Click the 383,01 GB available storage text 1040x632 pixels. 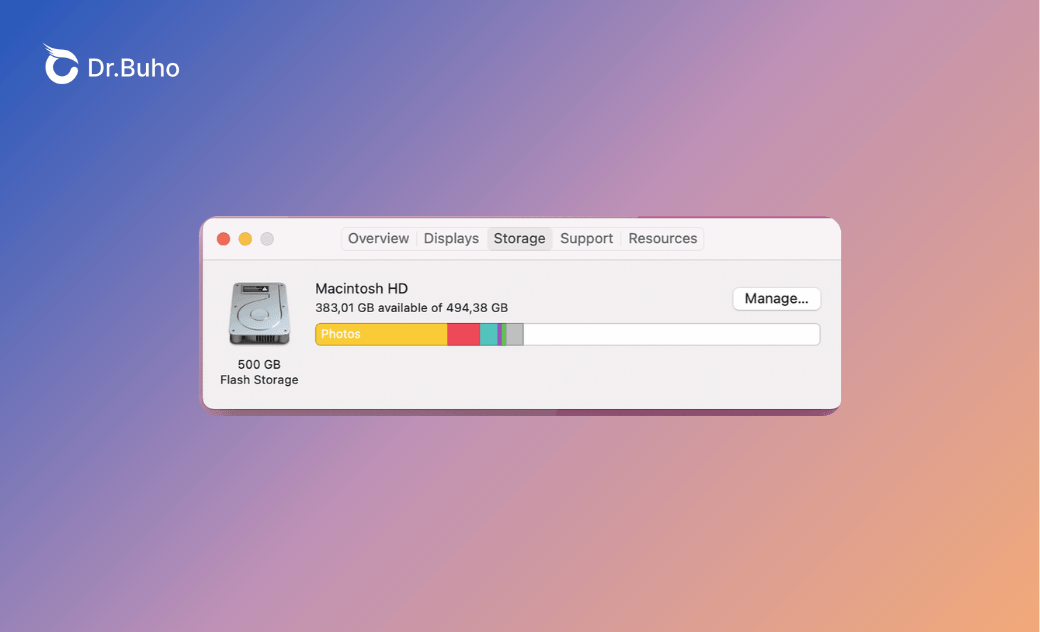tap(411, 308)
